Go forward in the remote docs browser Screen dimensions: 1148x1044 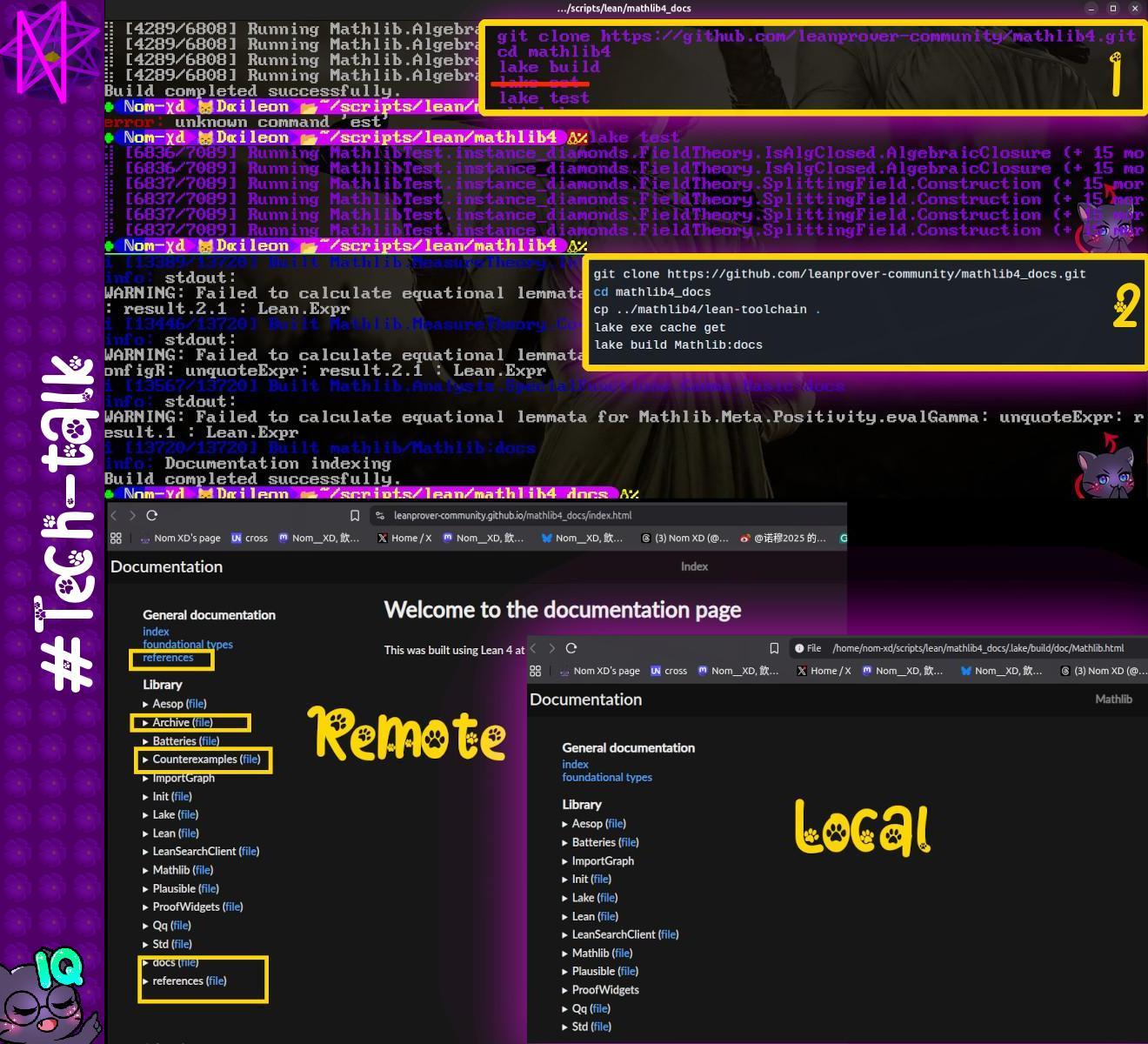pyautogui.click(x=132, y=515)
